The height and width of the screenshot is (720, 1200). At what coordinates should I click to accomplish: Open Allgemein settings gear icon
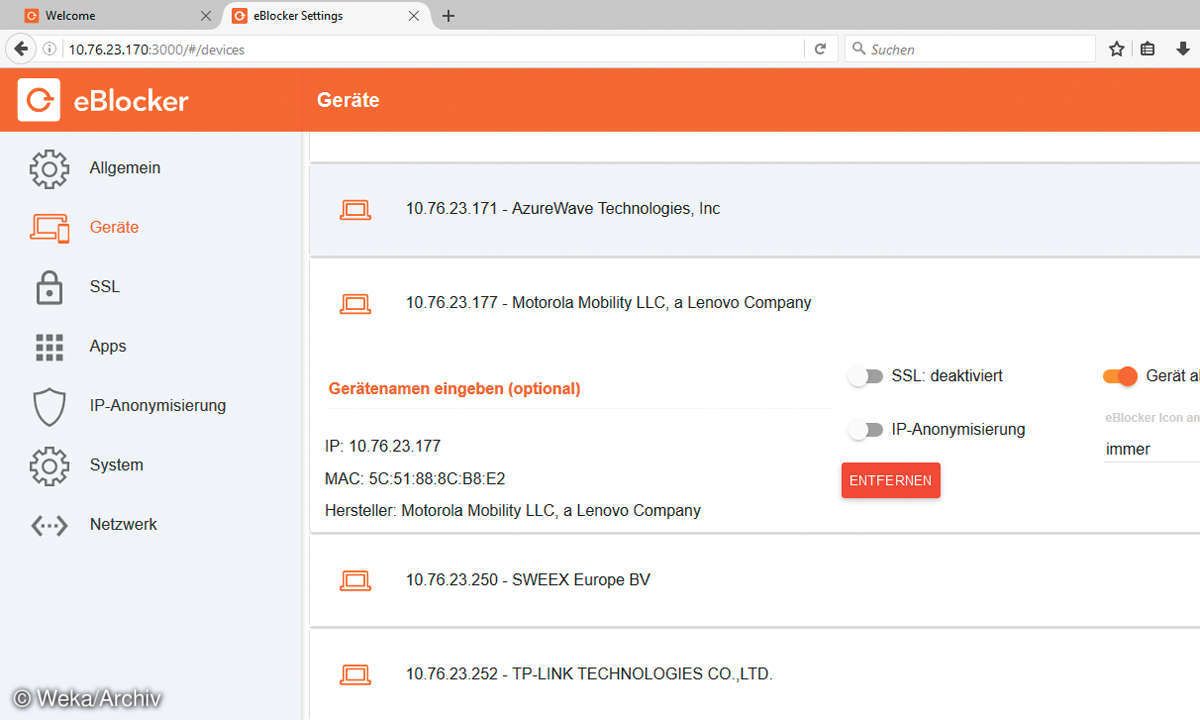click(49, 169)
